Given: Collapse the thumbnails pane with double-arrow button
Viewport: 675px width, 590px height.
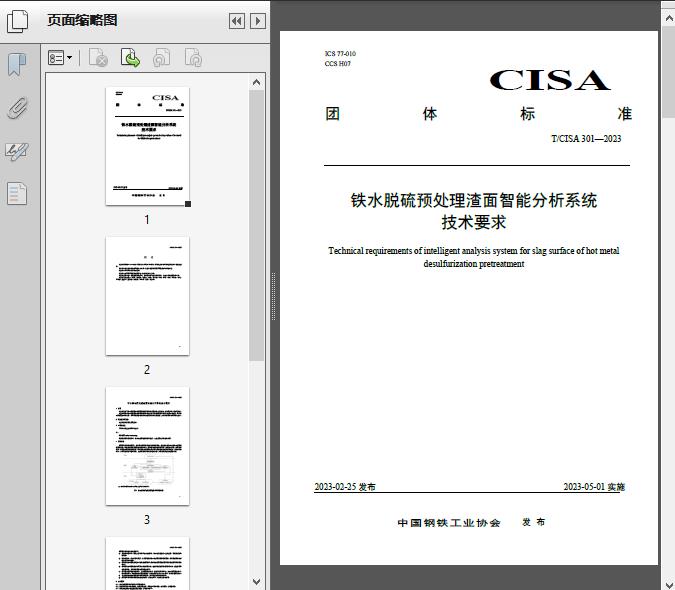Looking at the screenshot, I should [237, 21].
